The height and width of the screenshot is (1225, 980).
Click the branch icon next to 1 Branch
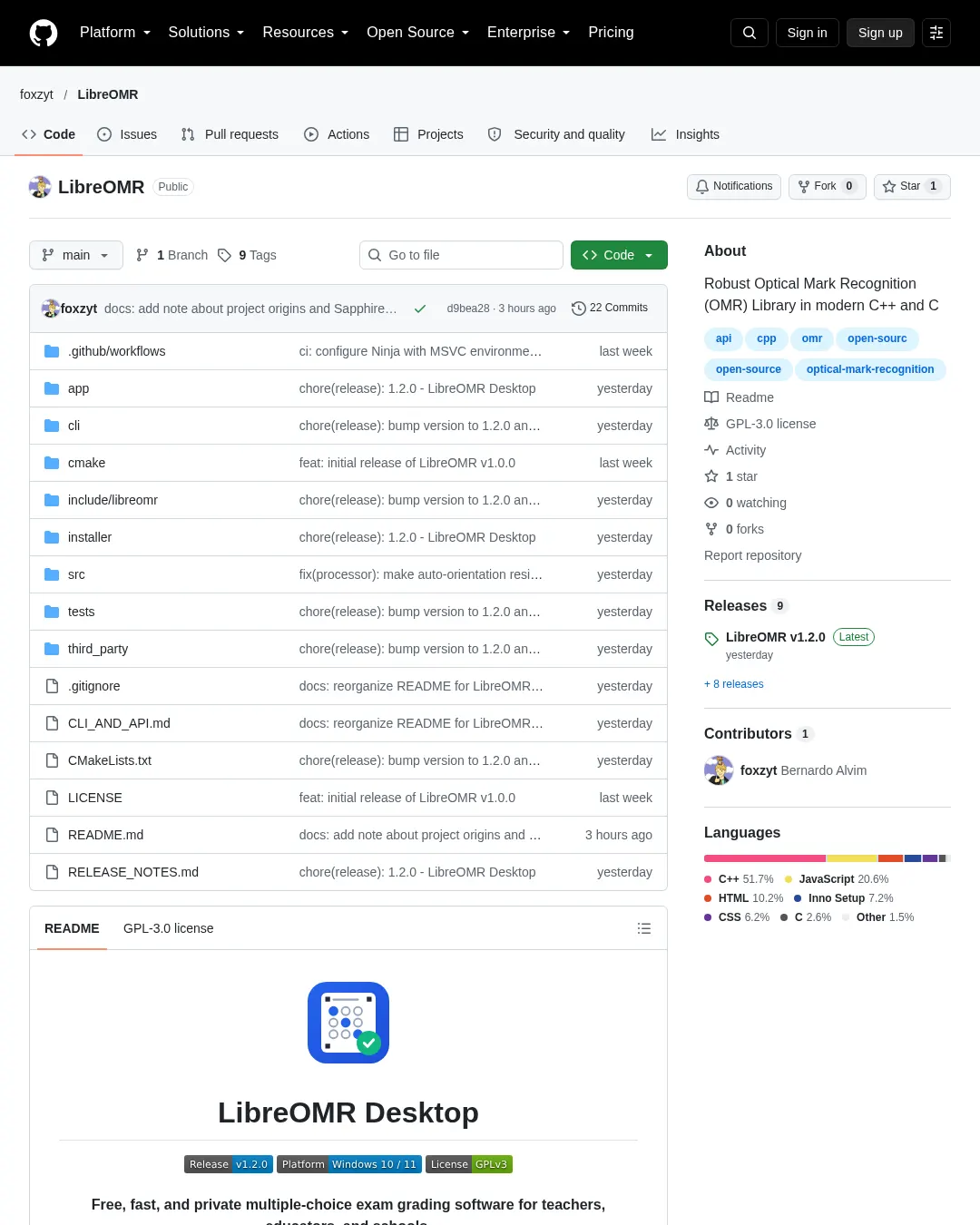tap(142, 255)
